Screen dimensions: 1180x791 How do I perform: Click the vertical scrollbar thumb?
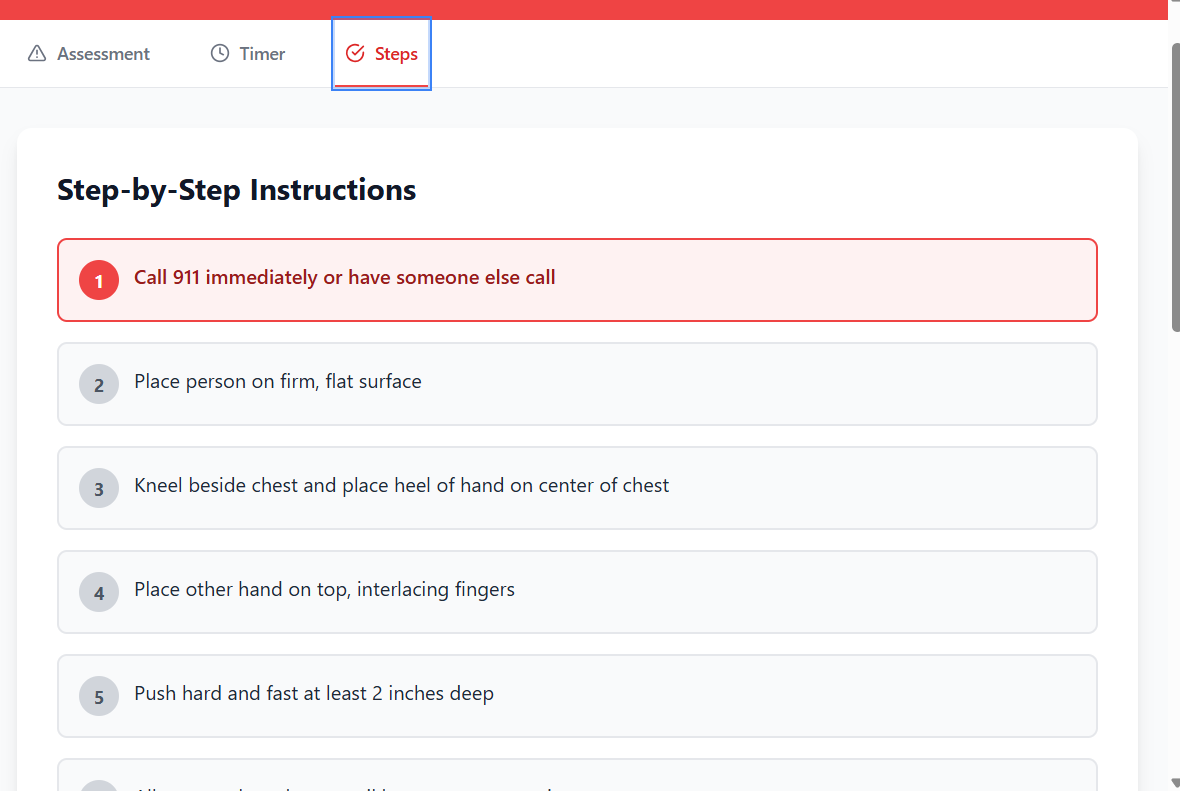click(1175, 187)
